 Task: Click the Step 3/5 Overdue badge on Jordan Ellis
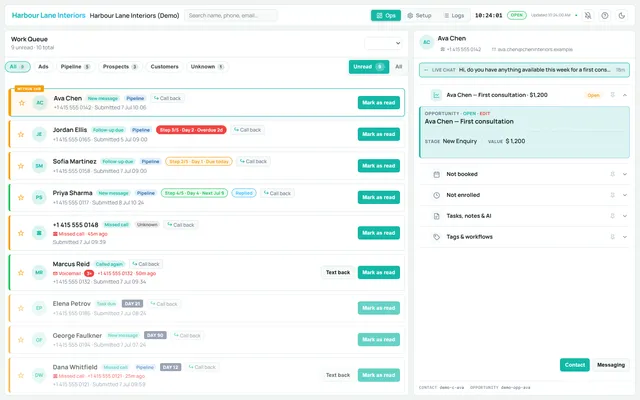click(x=191, y=130)
